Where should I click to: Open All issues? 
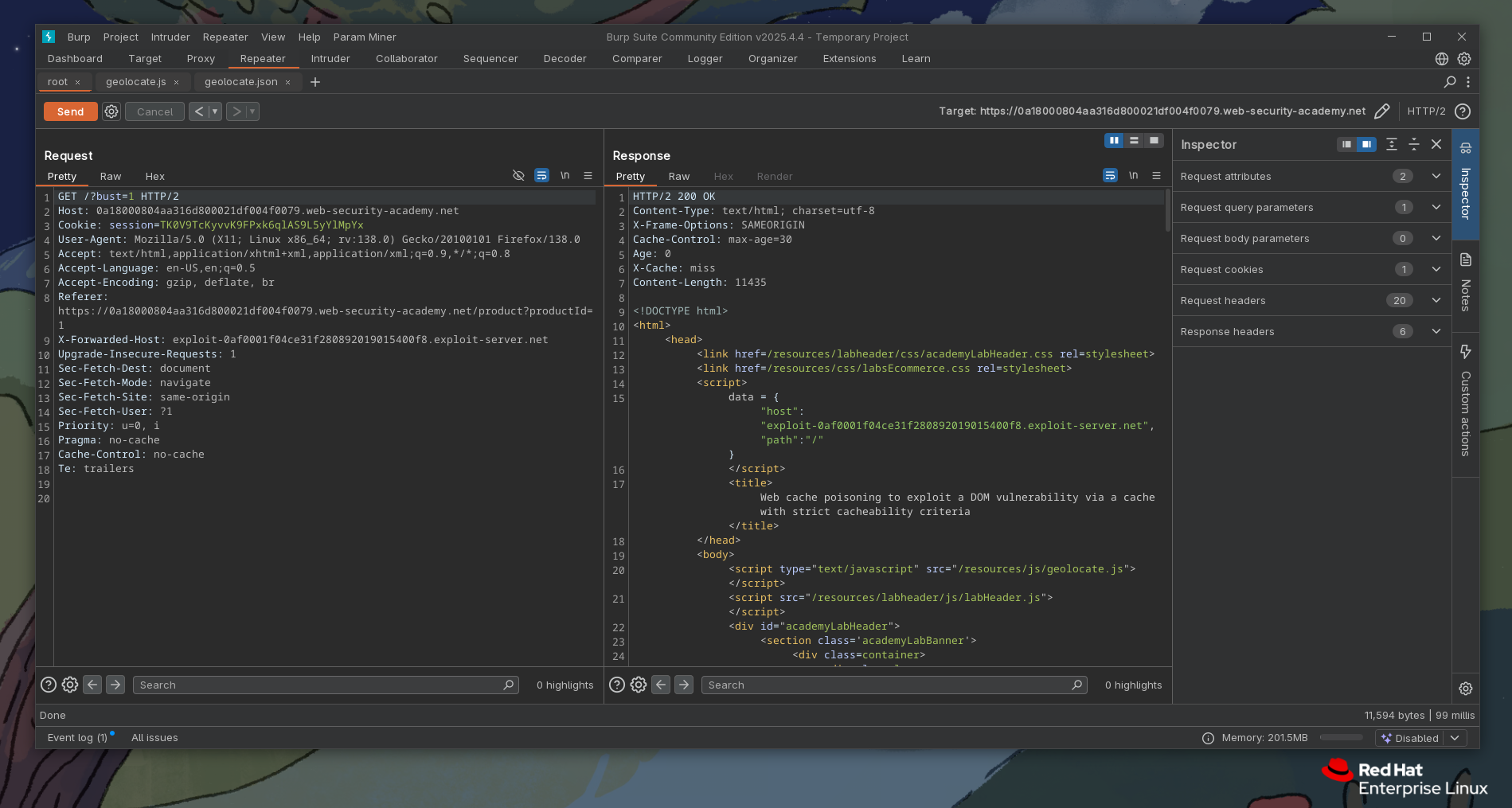coord(154,738)
